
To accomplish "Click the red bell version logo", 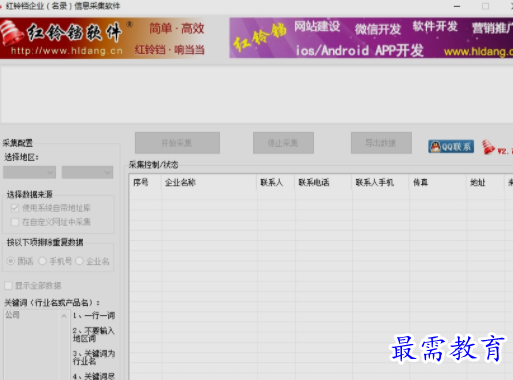I will 488,147.
